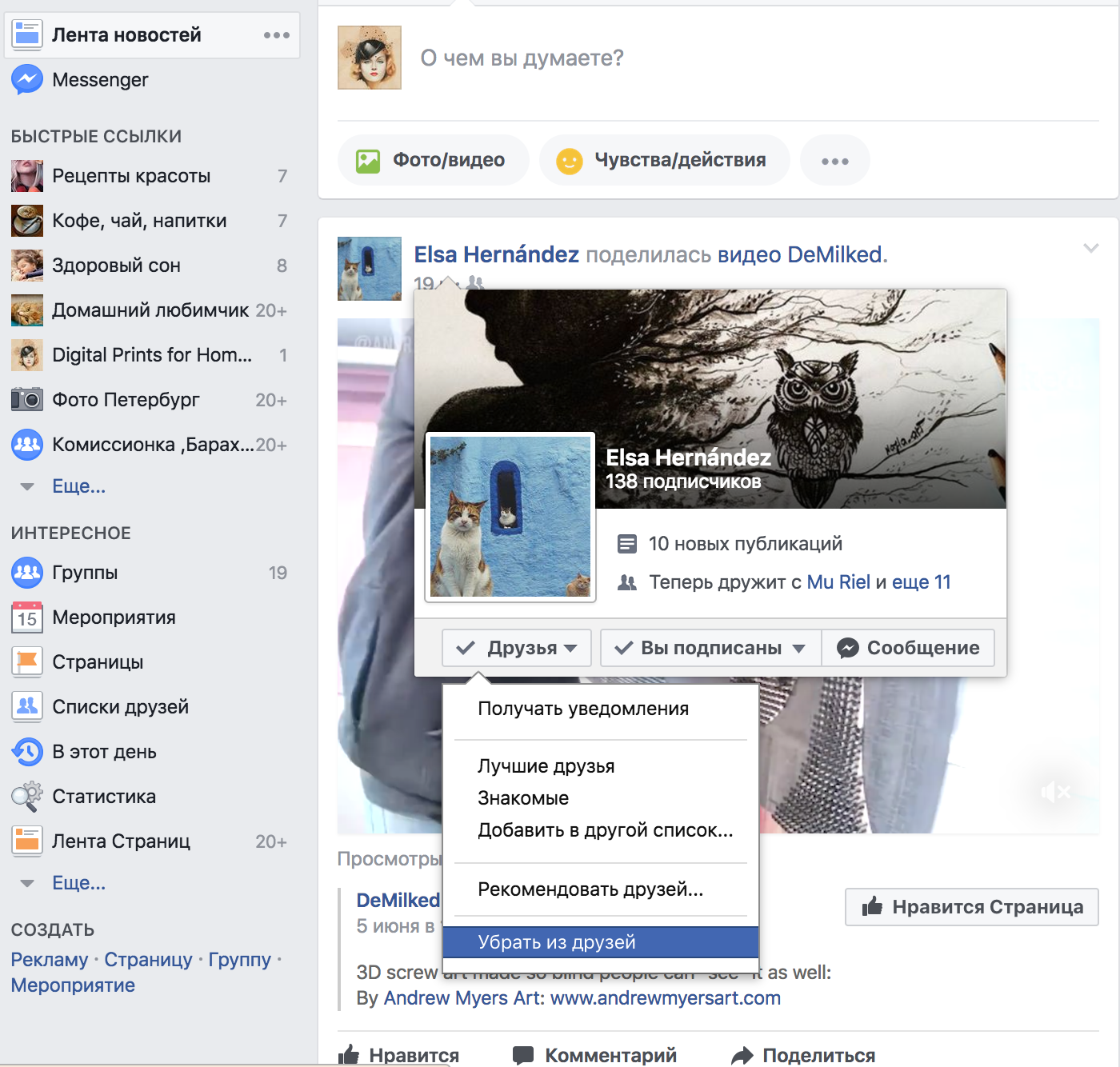Open the Messenger icon in sidebar
This screenshot has width=1120, height=1067.
coord(27,79)
